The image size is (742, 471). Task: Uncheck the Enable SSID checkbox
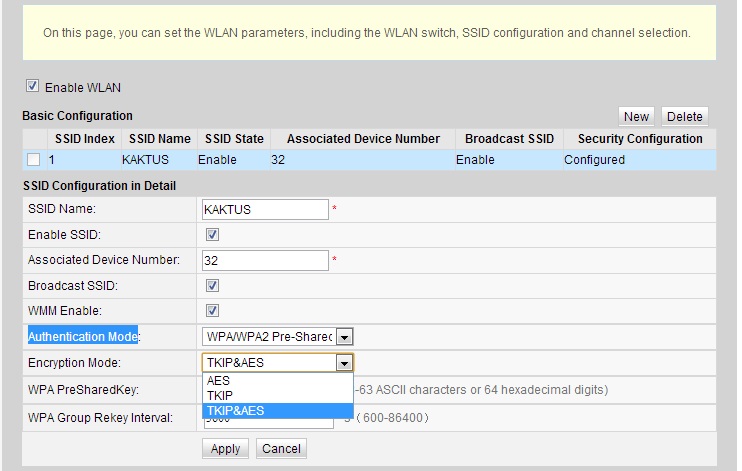pyautogui.click(x=212, y=234)
